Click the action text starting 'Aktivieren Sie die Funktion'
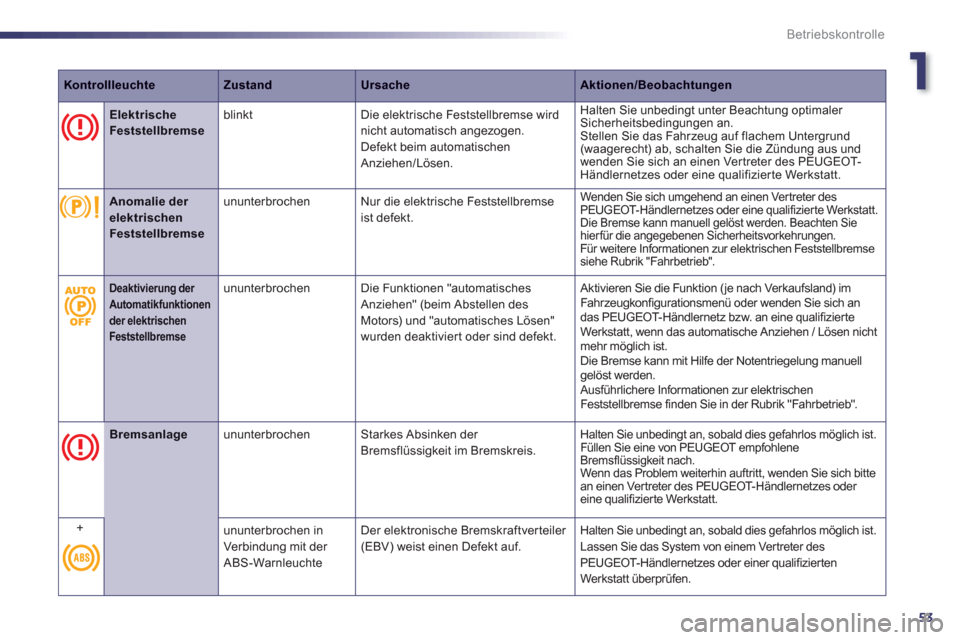 tap(729, 346)
